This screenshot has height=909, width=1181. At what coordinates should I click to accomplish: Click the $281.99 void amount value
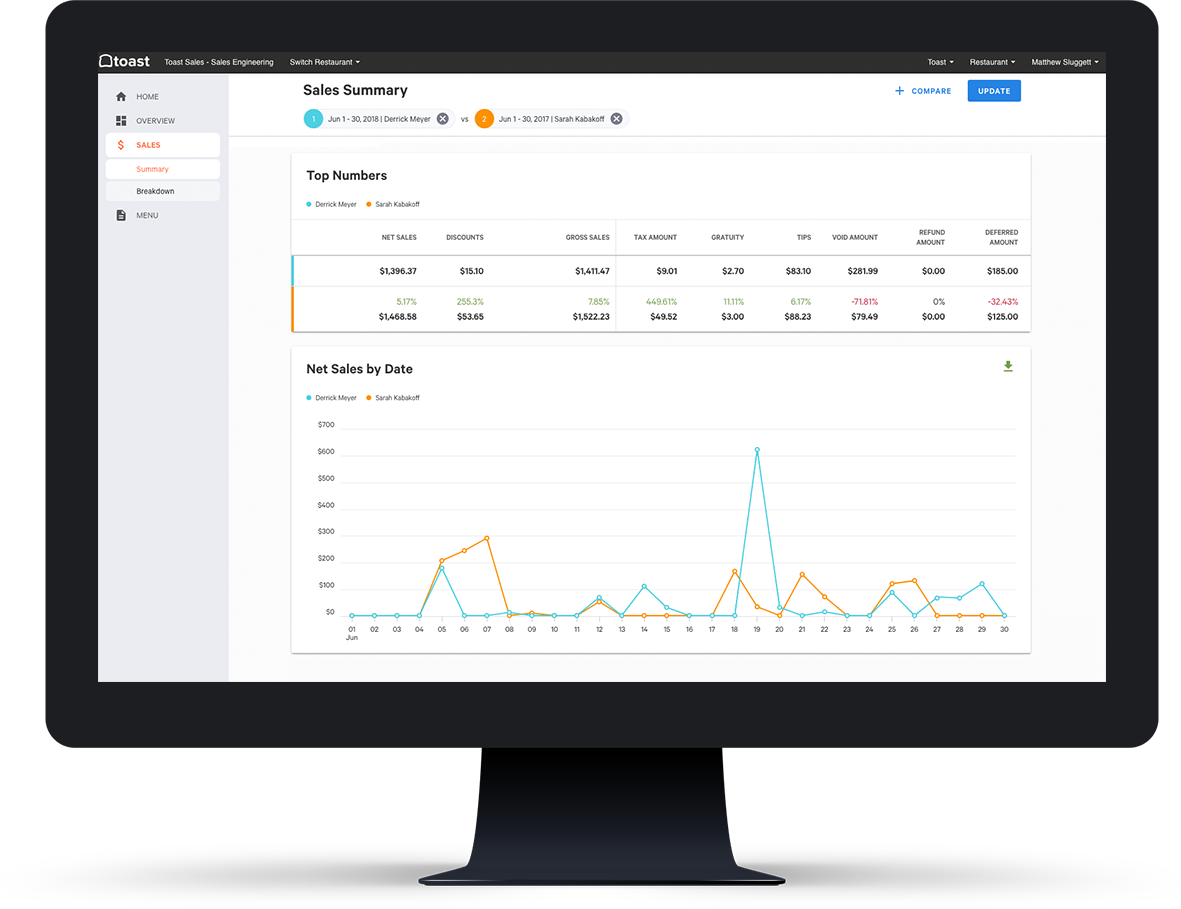[862, 271]
